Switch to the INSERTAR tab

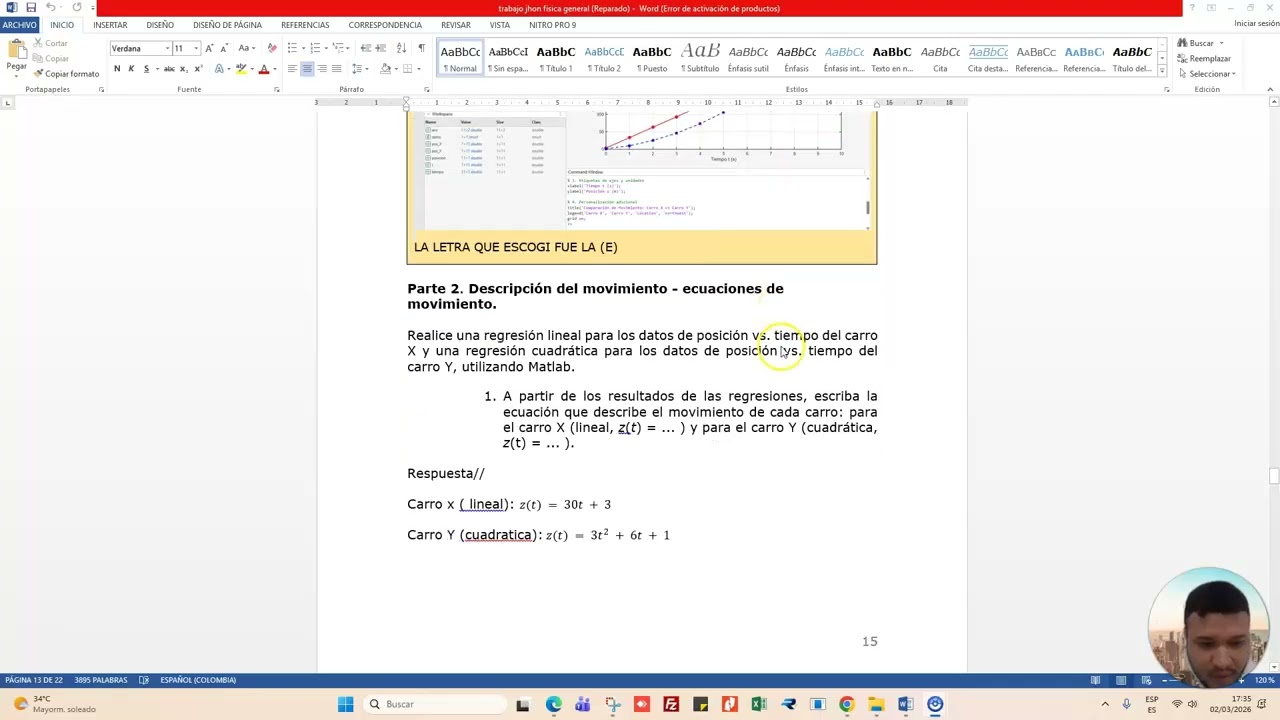(x=110, y=25)
